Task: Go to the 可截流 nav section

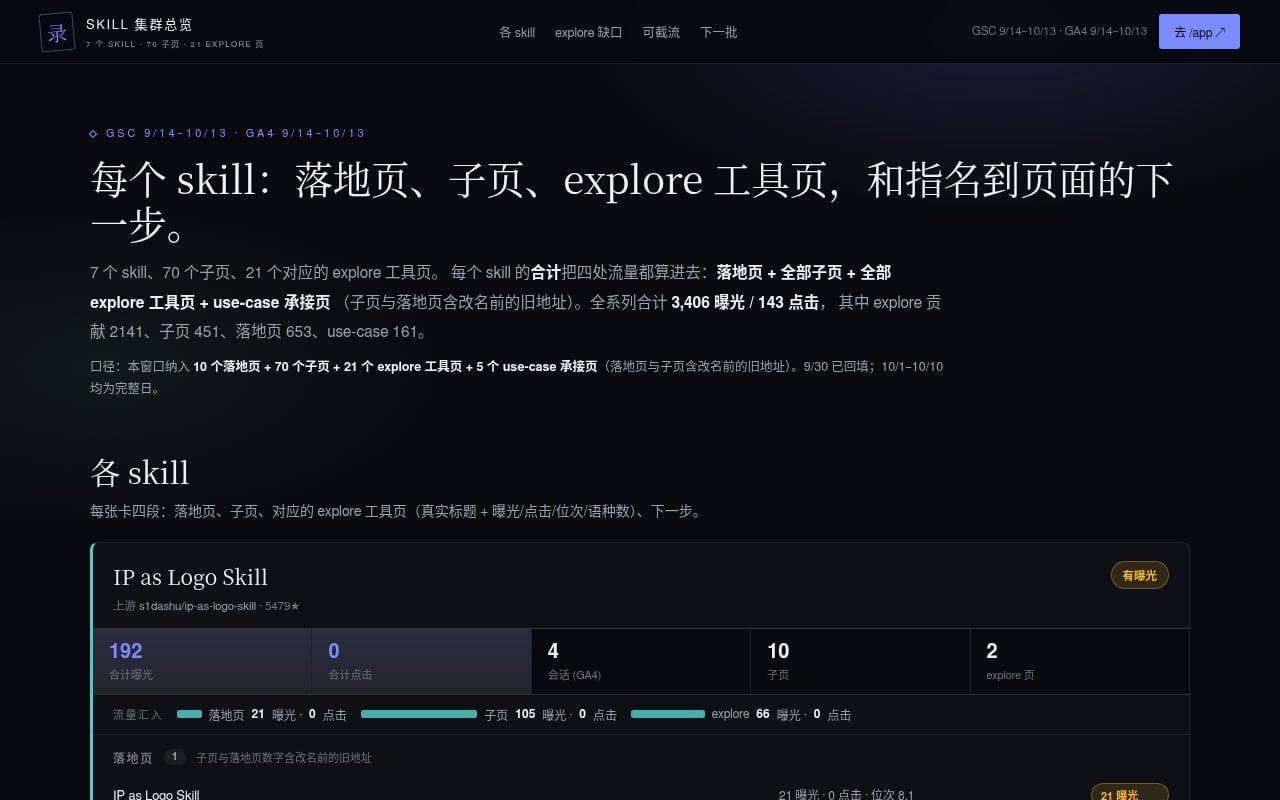Action: tap(661, 32)
